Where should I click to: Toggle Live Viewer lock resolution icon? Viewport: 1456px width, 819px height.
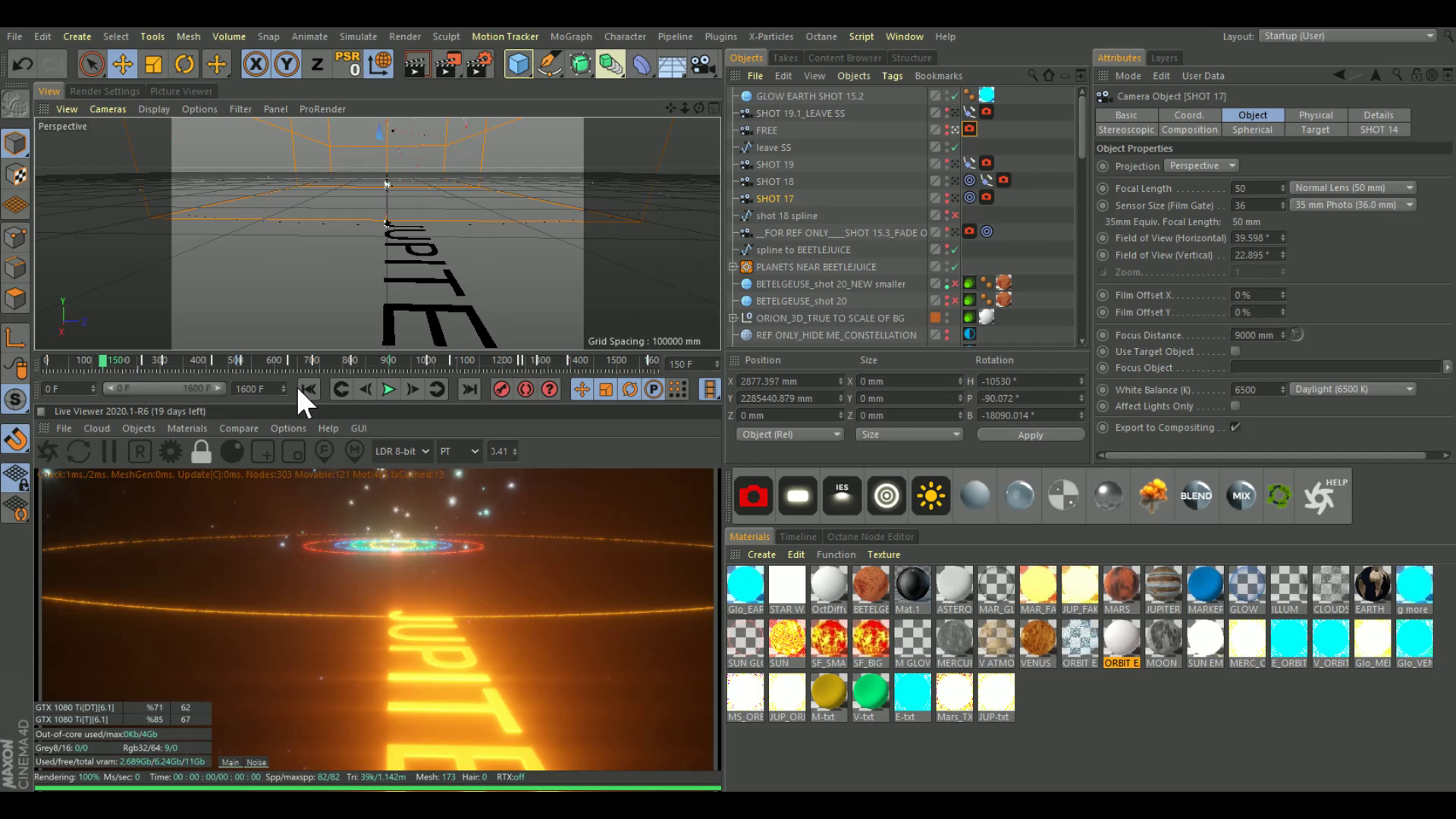click(x=201, y=451)
